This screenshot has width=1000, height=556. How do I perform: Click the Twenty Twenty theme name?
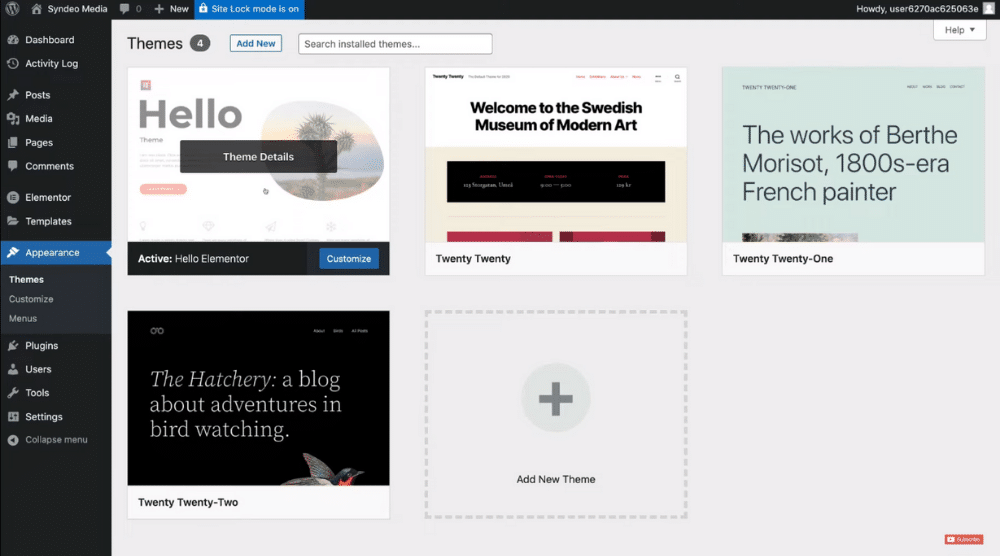(x=473, y=259)
